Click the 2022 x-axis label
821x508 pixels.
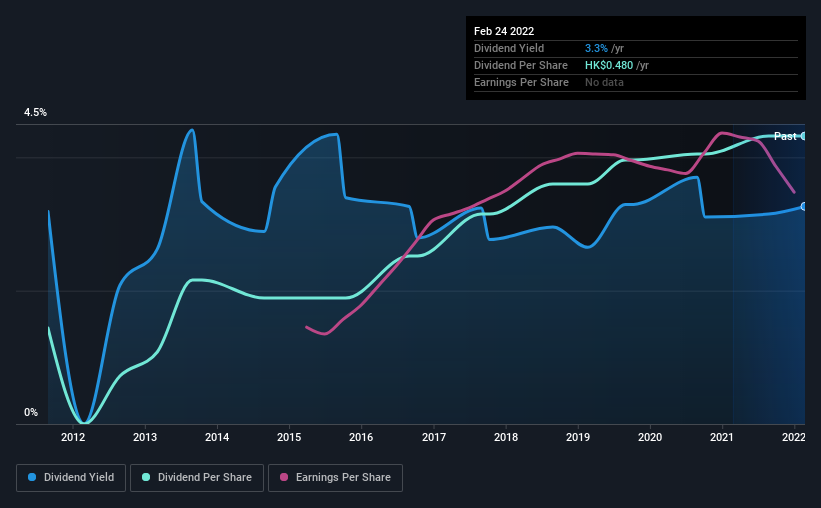[x=794, y=437]
